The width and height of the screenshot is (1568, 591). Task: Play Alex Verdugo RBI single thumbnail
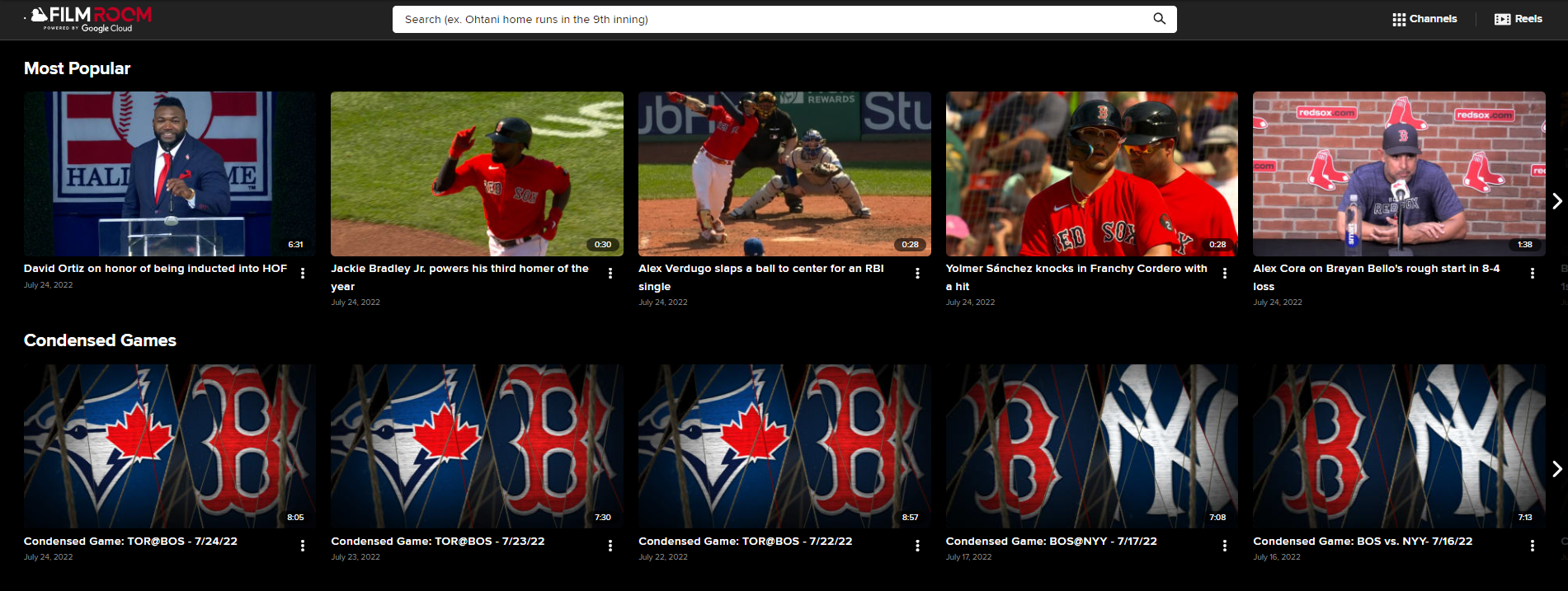tap(784, 174)
